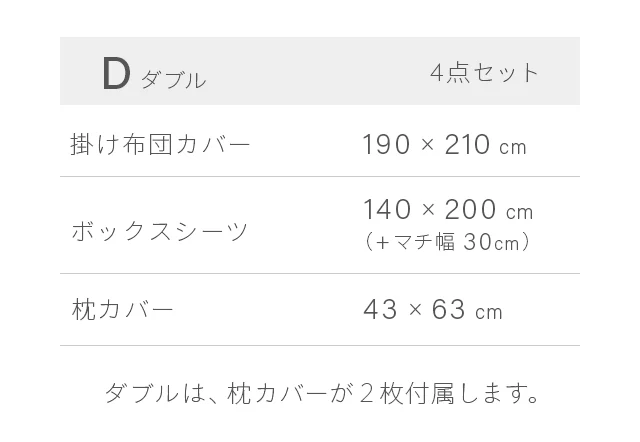Click the number 190 in duvet size
640x442 pixels.
[386, 145]
